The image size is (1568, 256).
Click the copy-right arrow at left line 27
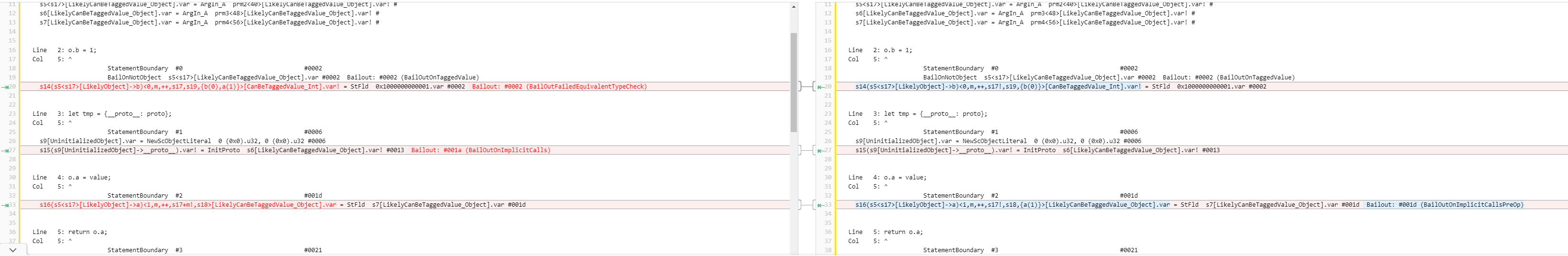pos(5,150)
